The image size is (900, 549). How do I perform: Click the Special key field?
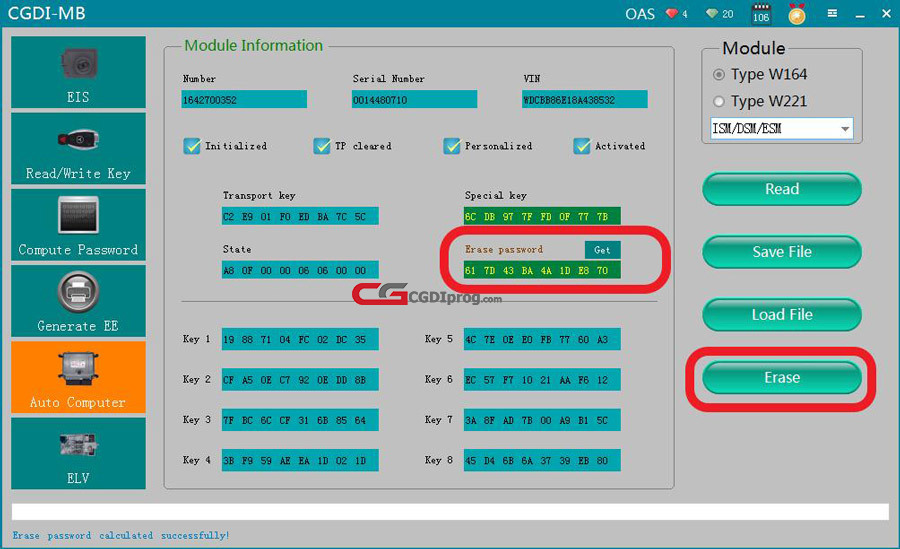click(542, 216)
